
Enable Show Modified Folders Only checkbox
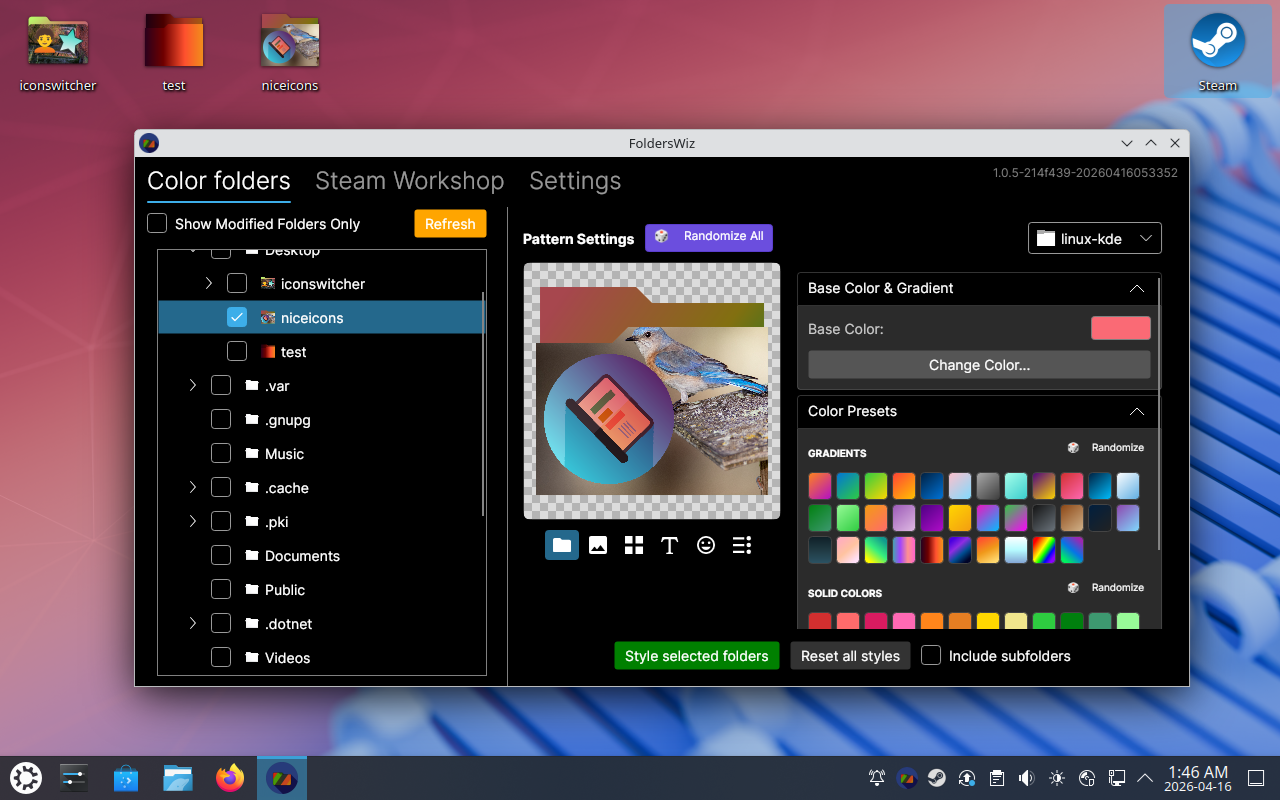(157, 223)
